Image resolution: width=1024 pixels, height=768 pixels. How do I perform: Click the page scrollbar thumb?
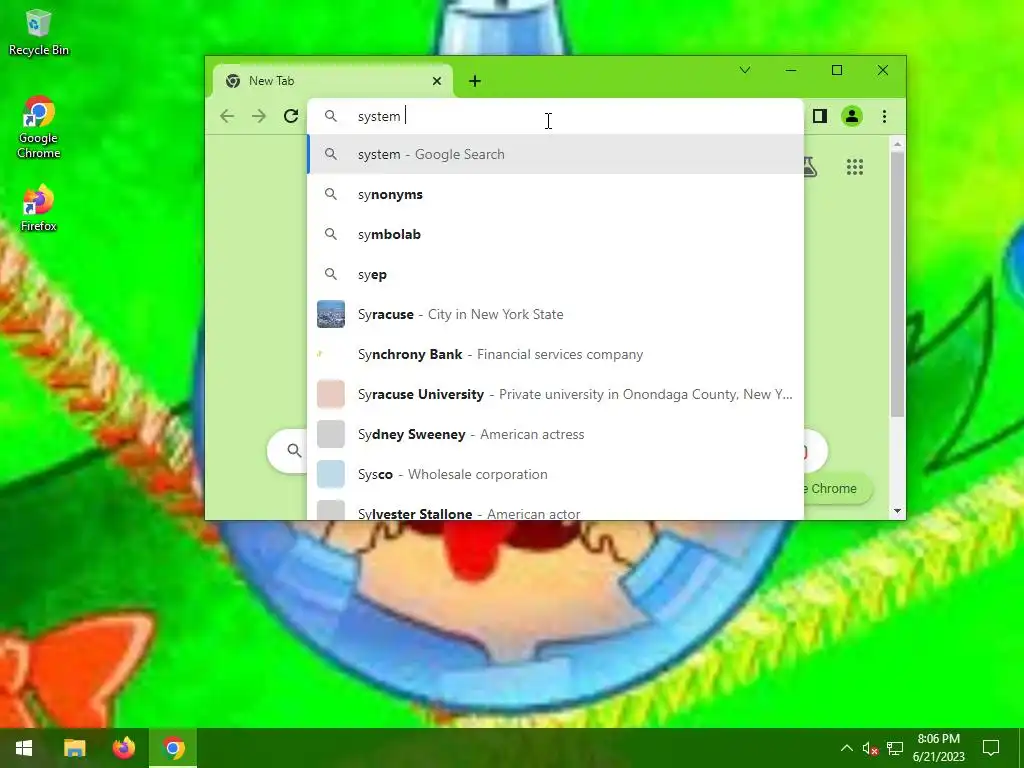tap(897, 285)
